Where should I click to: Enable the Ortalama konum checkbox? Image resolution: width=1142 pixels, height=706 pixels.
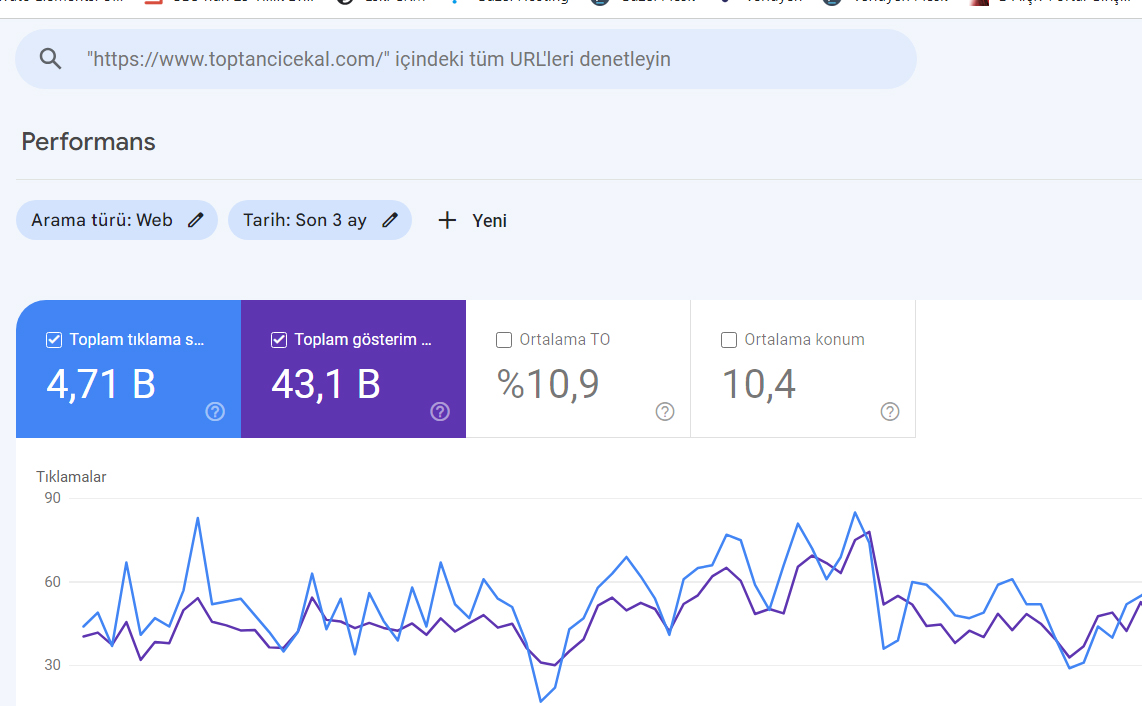729,340
